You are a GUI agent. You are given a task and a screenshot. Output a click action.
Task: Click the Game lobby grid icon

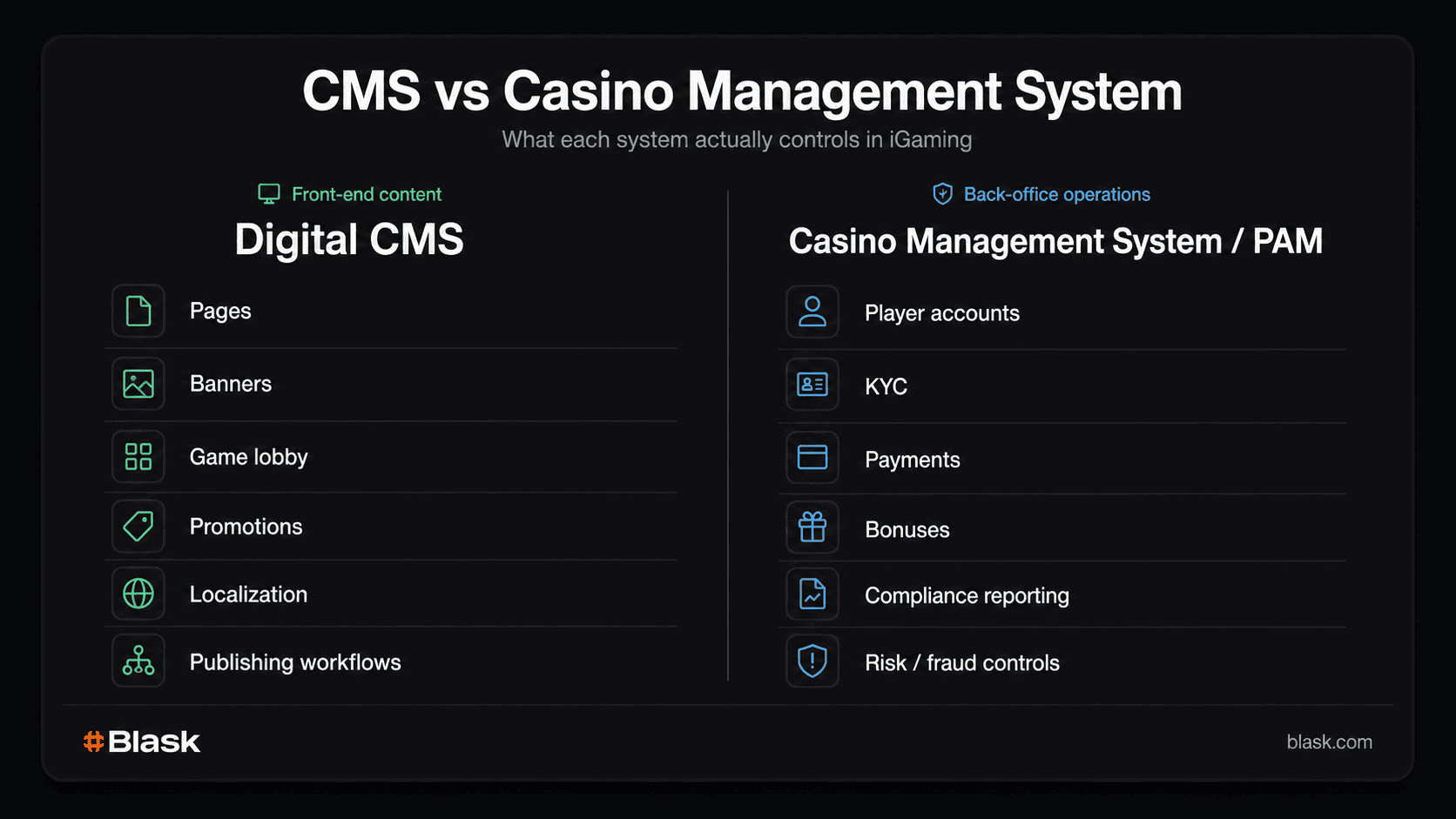(138, 457)
